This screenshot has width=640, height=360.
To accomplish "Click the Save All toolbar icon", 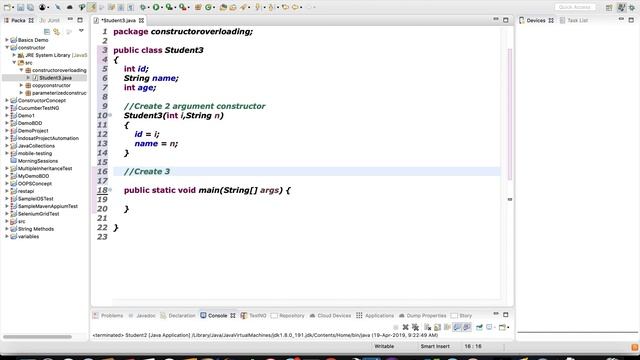I will coord(30,7).
